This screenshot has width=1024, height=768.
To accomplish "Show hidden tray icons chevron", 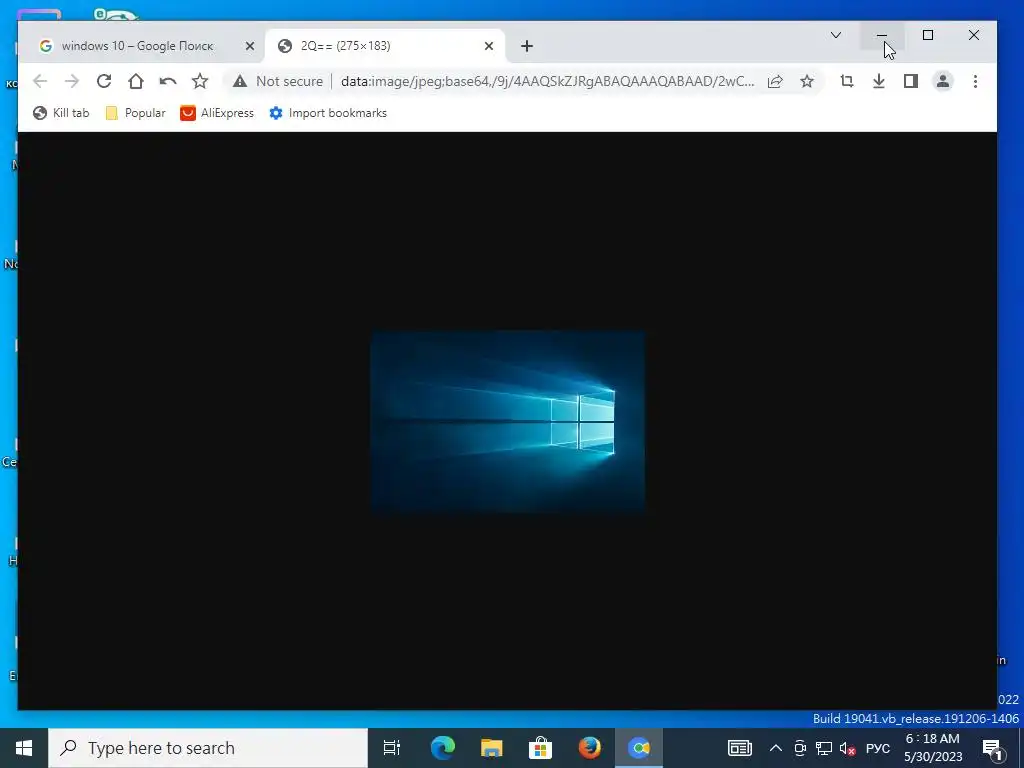I will coord(776,748).
